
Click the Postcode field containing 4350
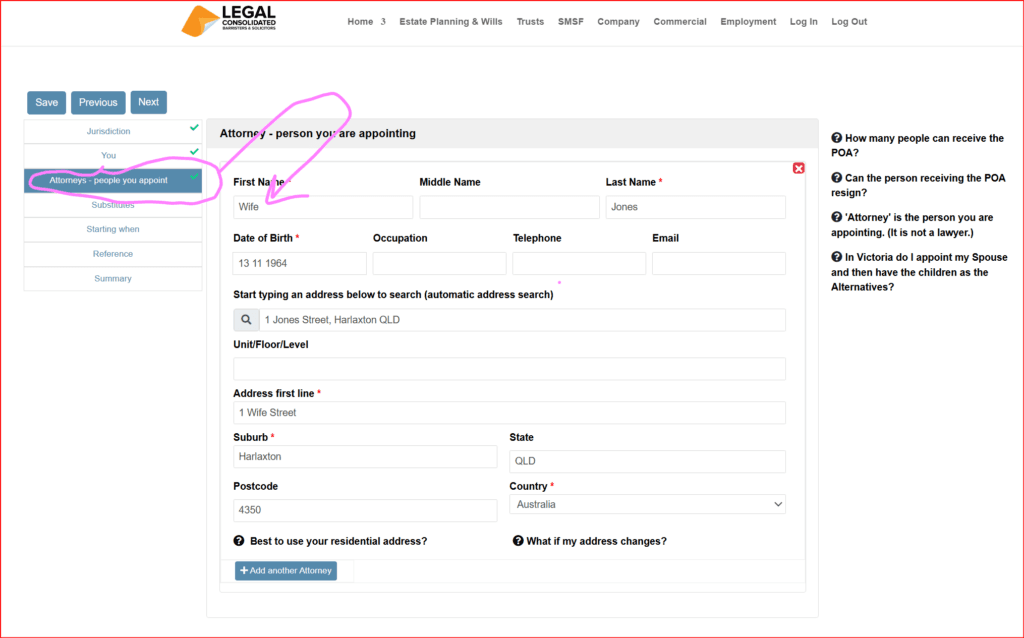365,510
